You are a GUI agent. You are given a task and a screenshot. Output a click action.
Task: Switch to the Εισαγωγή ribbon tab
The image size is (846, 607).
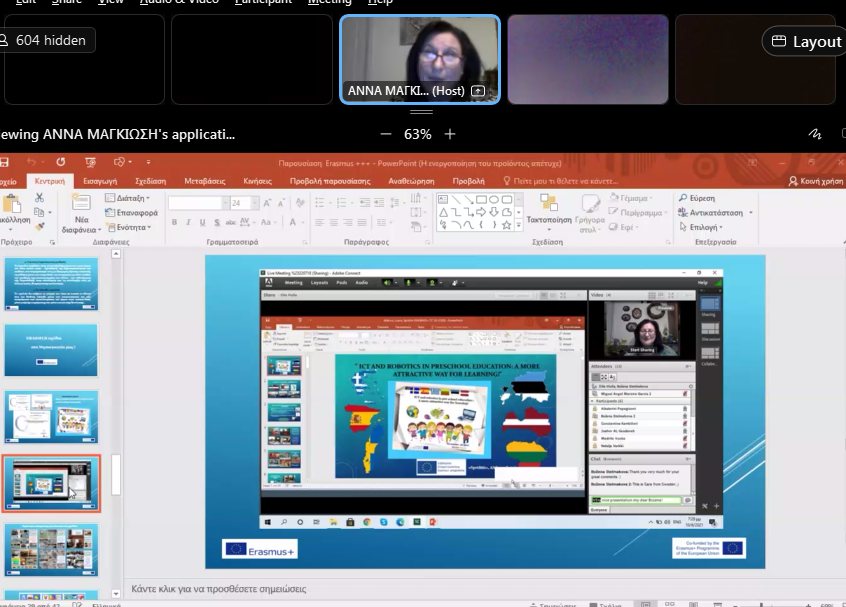click(x=100, y=181)
